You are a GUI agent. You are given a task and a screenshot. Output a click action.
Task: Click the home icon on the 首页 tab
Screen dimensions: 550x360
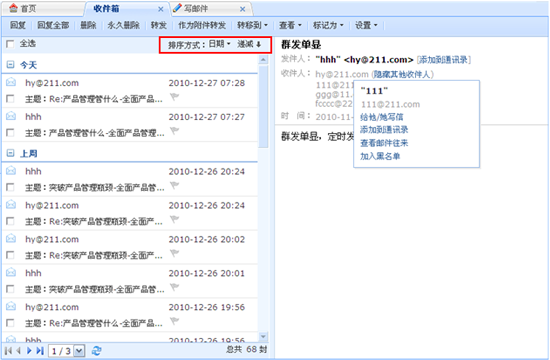pos(13,8)
